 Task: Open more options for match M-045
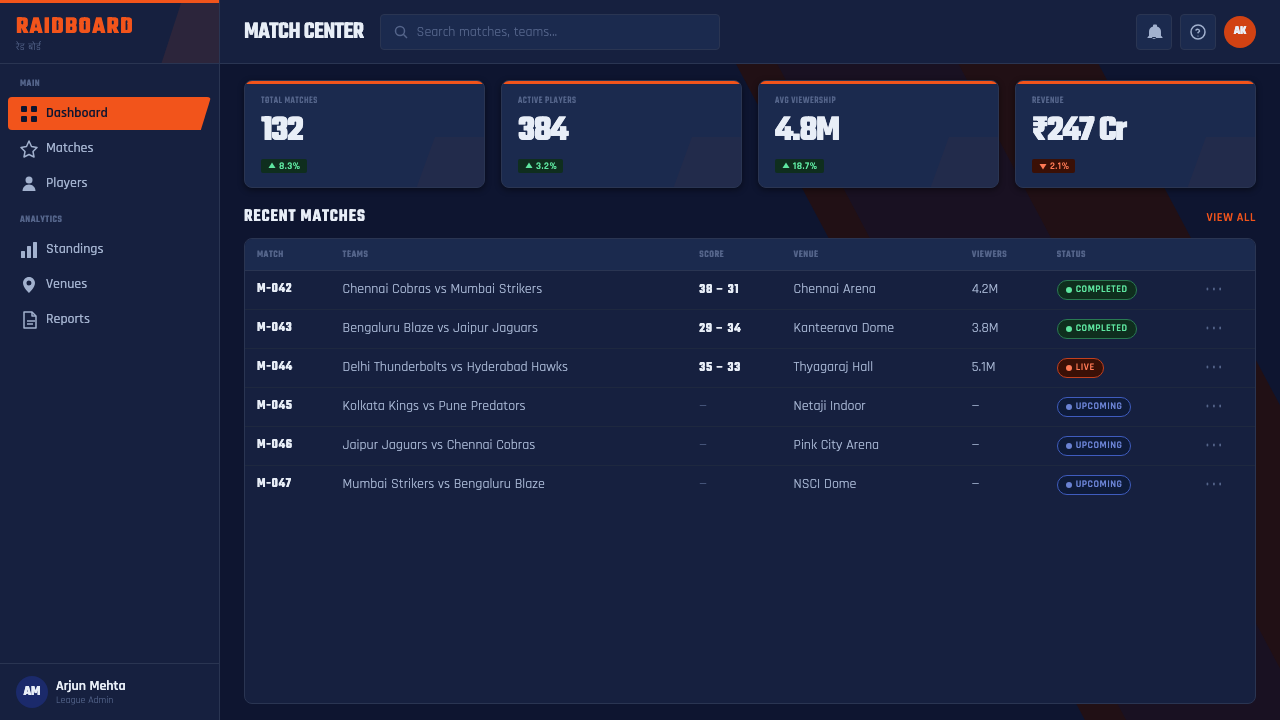(1214, 406)
